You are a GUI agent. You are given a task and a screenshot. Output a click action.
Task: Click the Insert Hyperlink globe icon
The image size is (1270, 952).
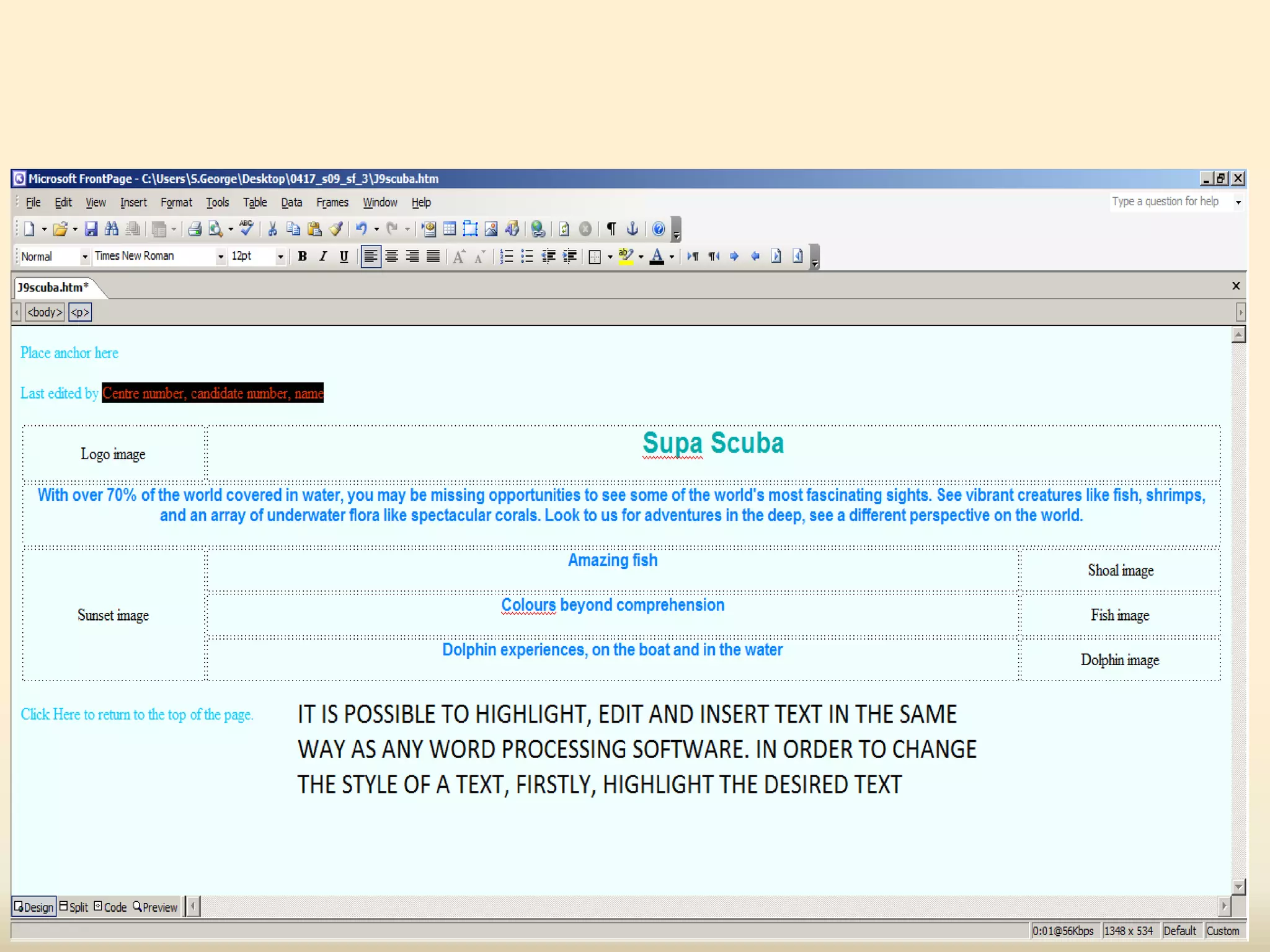click(x=538, y=229)
